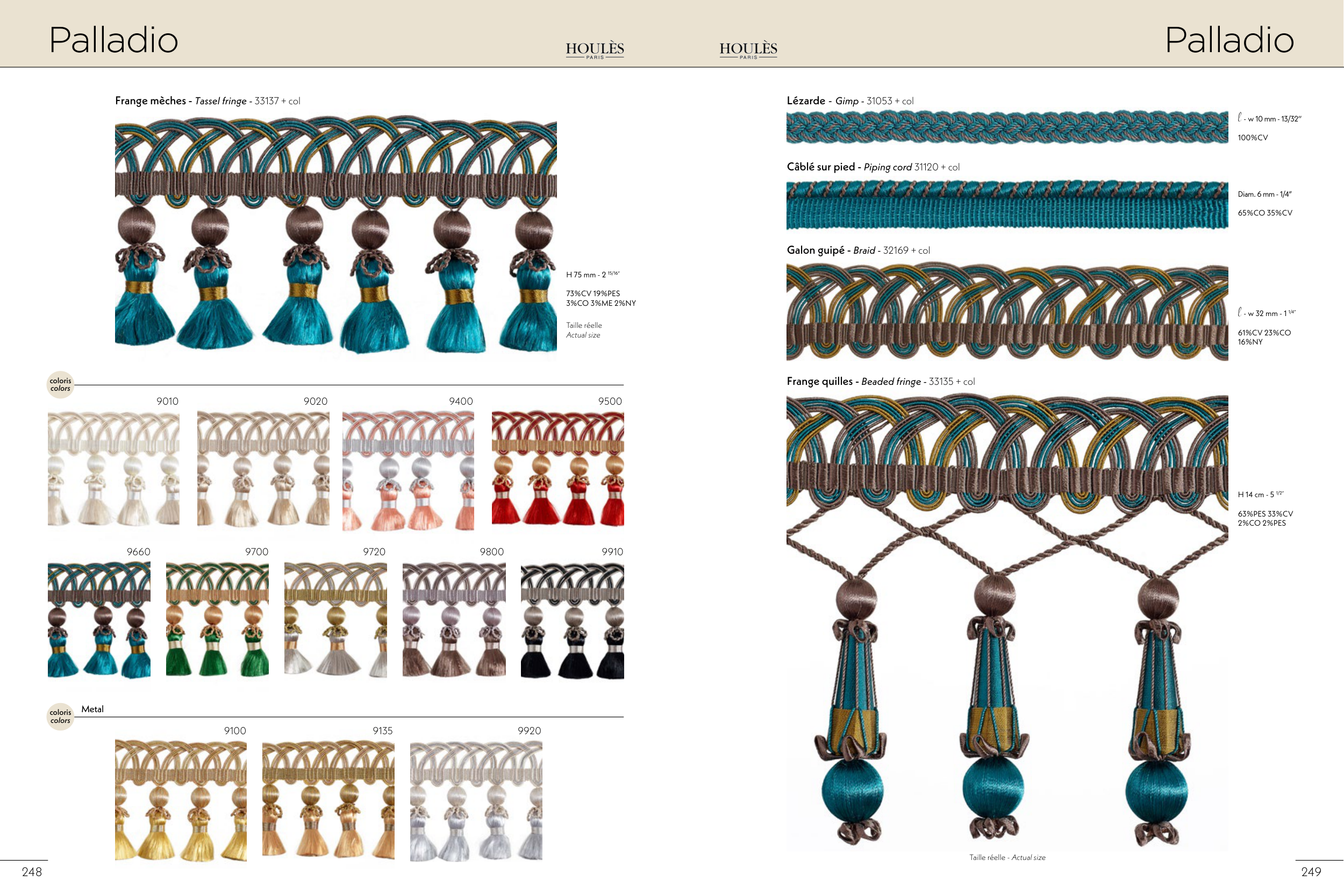
Task: Select metal color 9100 gold fringe
Action: tap(181, 800)
